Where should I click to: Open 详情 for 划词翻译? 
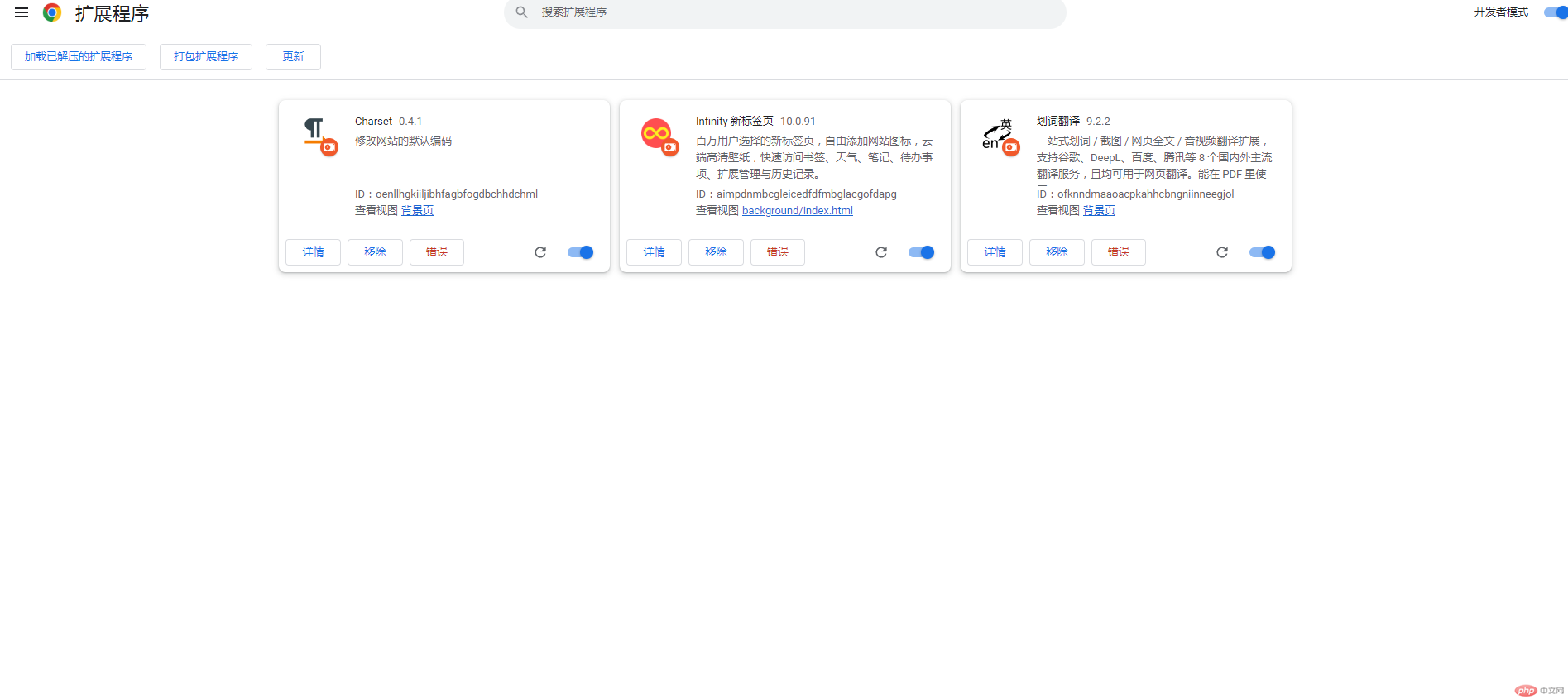(x=995, y=252)
